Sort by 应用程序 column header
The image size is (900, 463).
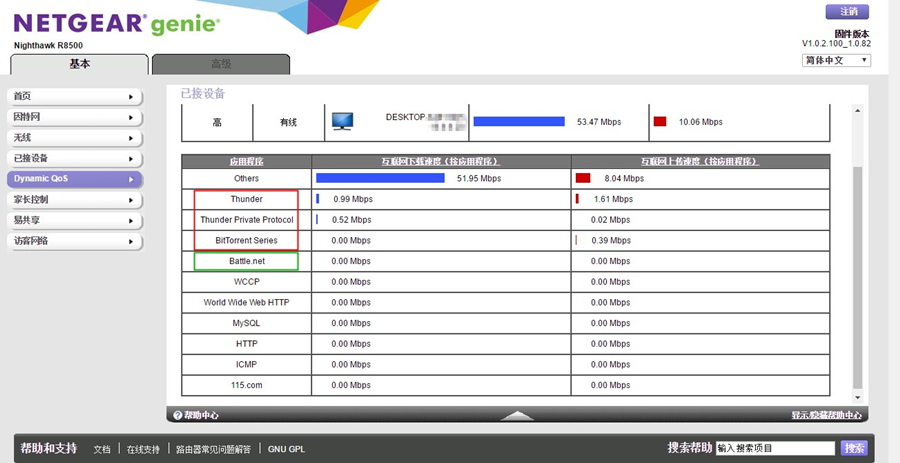pyautogui.click(x=246, y=161)
